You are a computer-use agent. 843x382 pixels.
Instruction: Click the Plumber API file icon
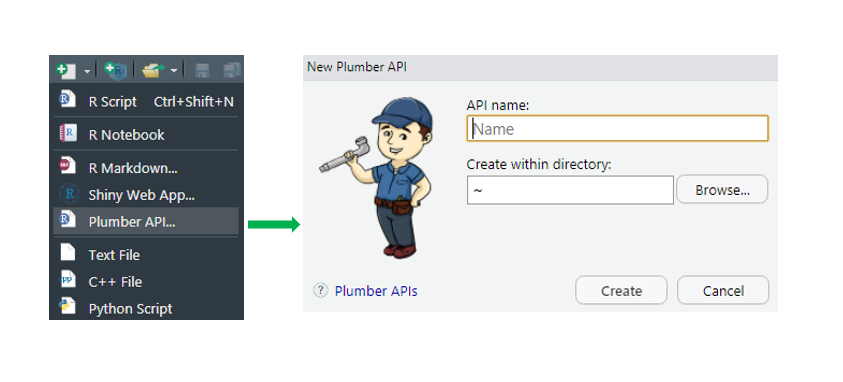click(68, 219)
